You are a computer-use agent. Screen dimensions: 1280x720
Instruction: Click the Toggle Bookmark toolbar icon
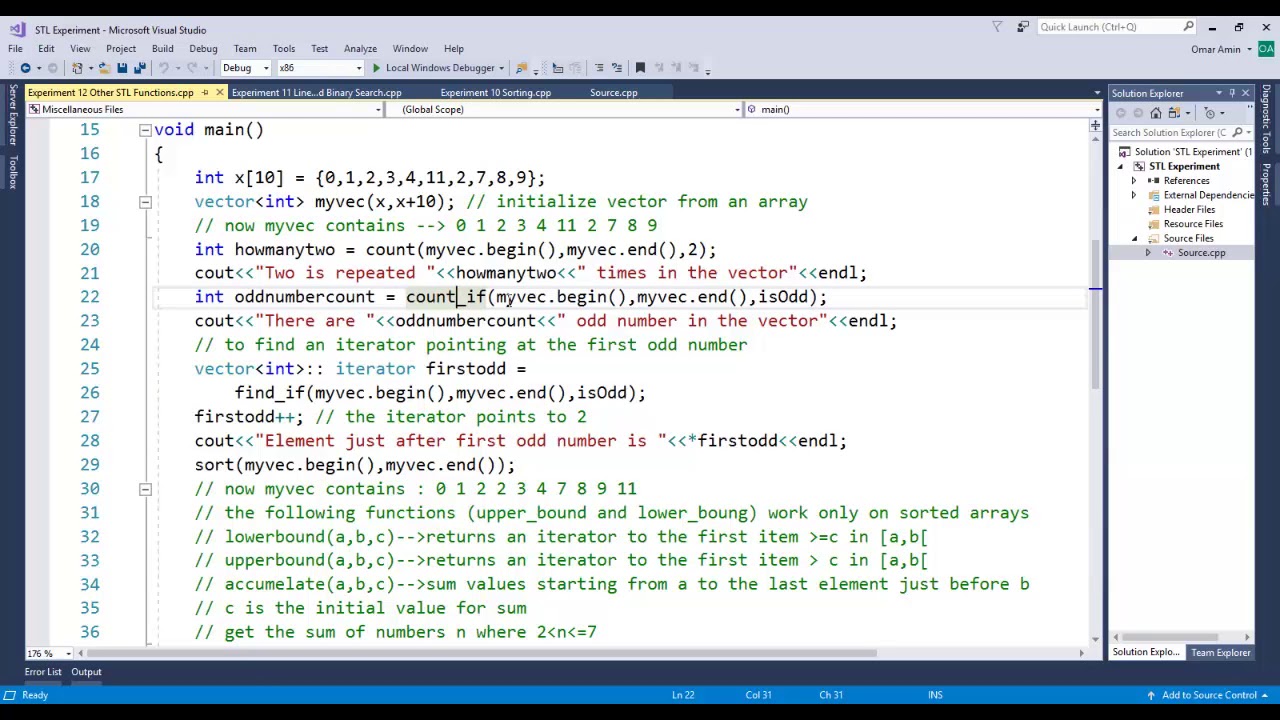coord(640,68)
